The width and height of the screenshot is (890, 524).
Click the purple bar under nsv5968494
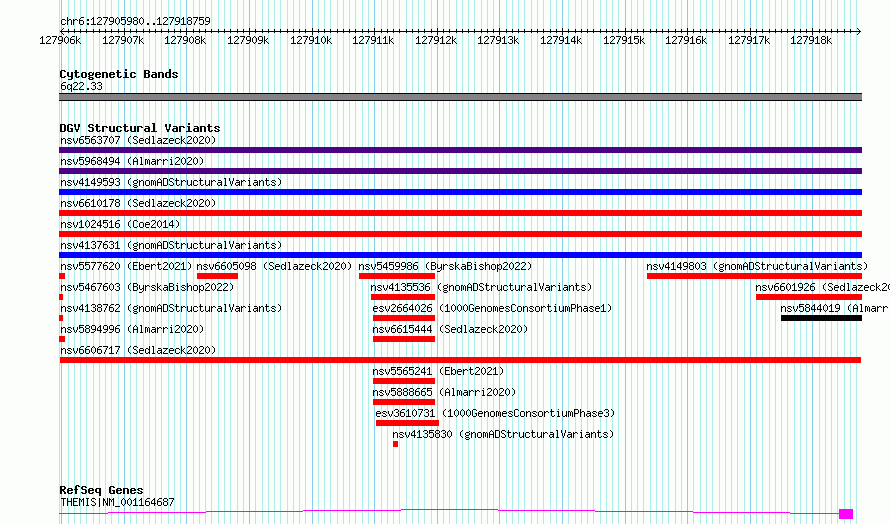(460, 171)
